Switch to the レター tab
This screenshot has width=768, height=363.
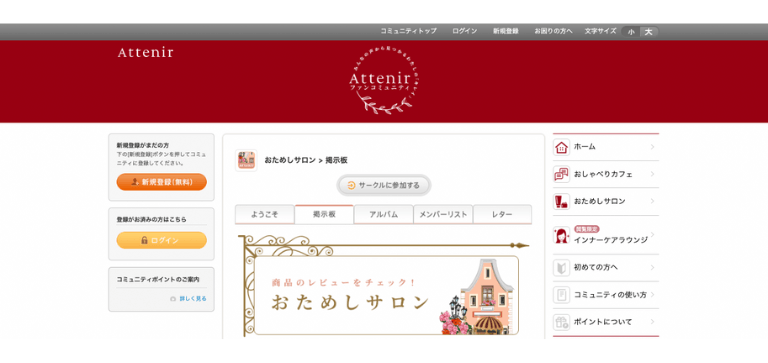pos(503,215)
